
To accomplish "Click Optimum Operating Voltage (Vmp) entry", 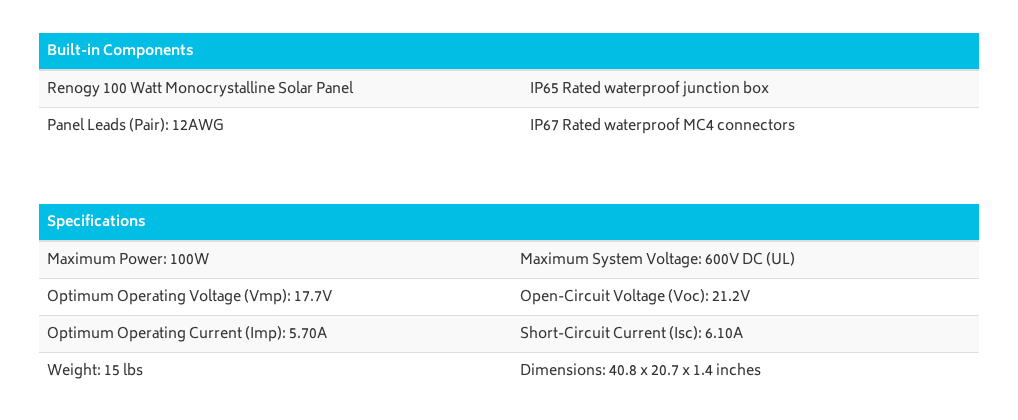I will (190, 297).
